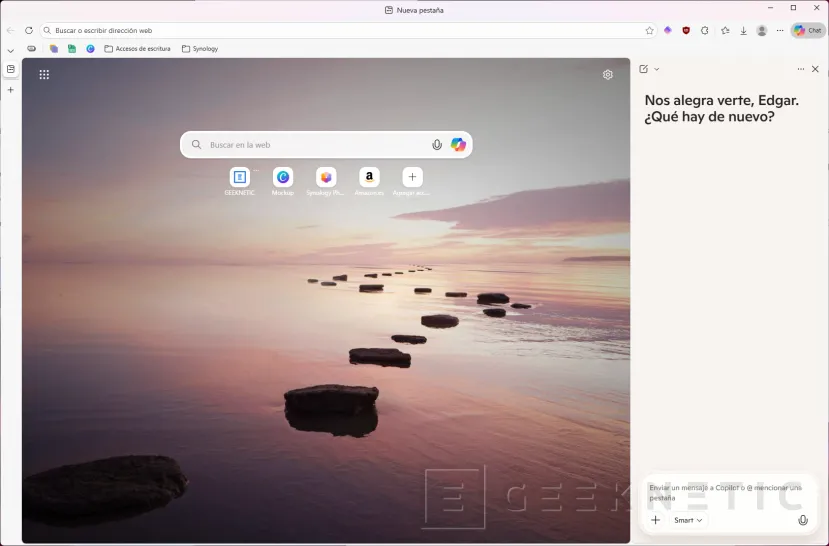Start voice search with microphone icon
The height and width of the screenshot is (546, 829).
[x=437, y=145]
